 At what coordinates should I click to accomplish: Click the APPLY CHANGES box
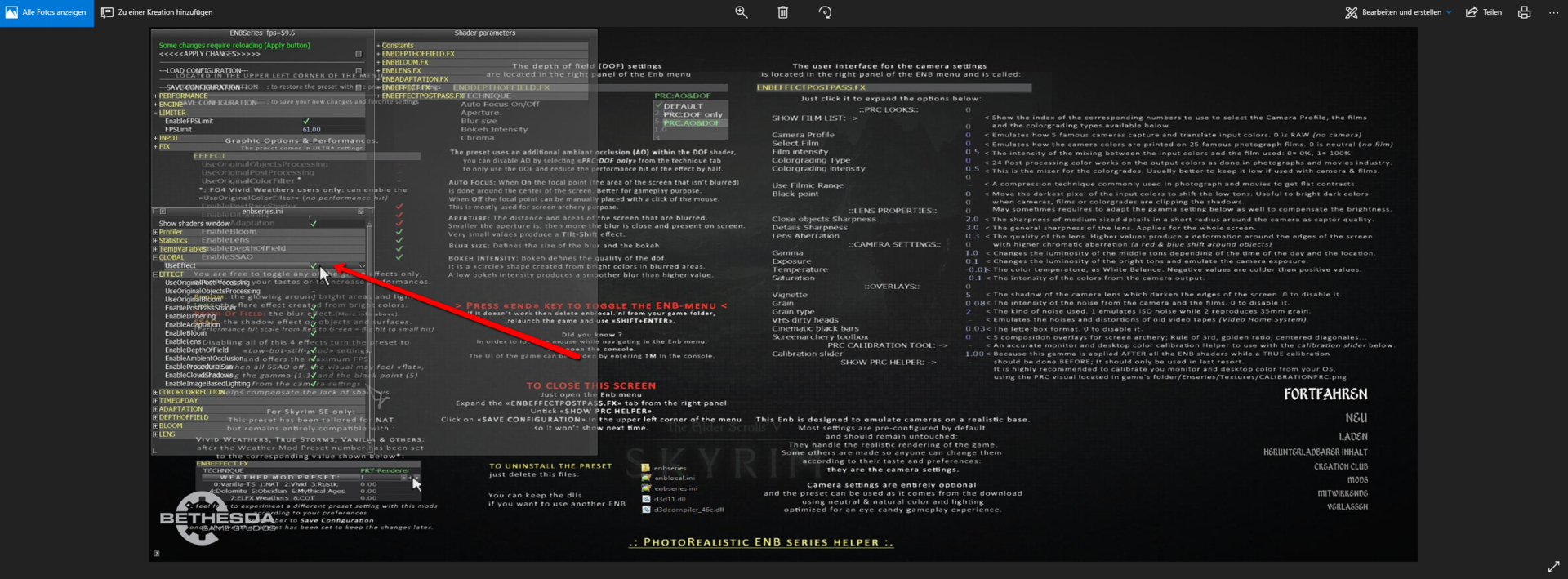pyautogui.click(x=358, y=54)
